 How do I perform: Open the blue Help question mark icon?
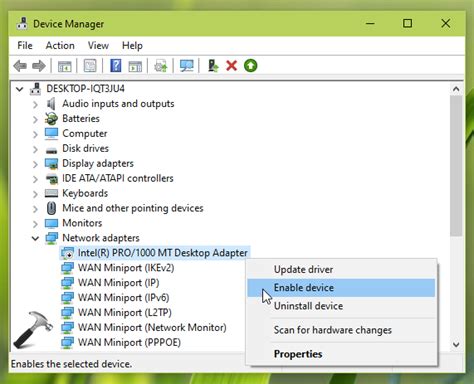tap(115, 65)
